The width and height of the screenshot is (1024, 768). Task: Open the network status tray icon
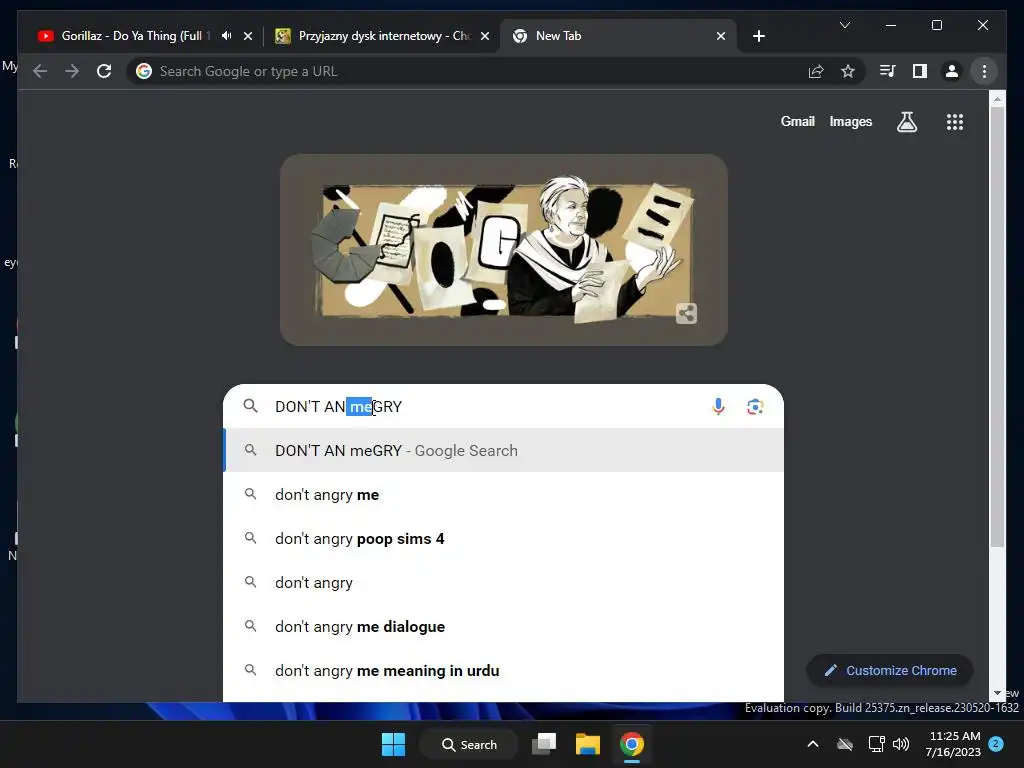coord(876,744)
